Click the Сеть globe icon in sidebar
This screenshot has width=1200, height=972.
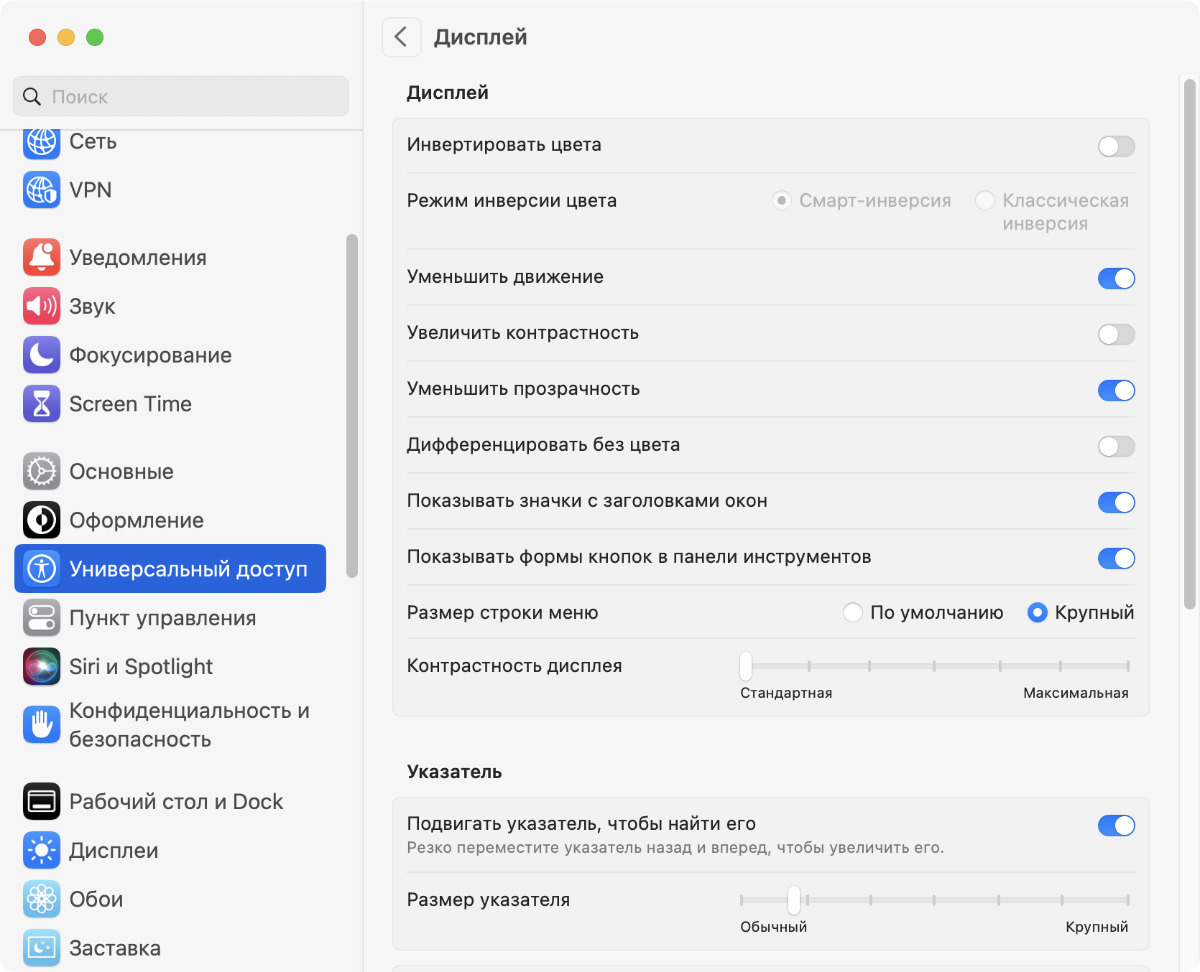41,141
